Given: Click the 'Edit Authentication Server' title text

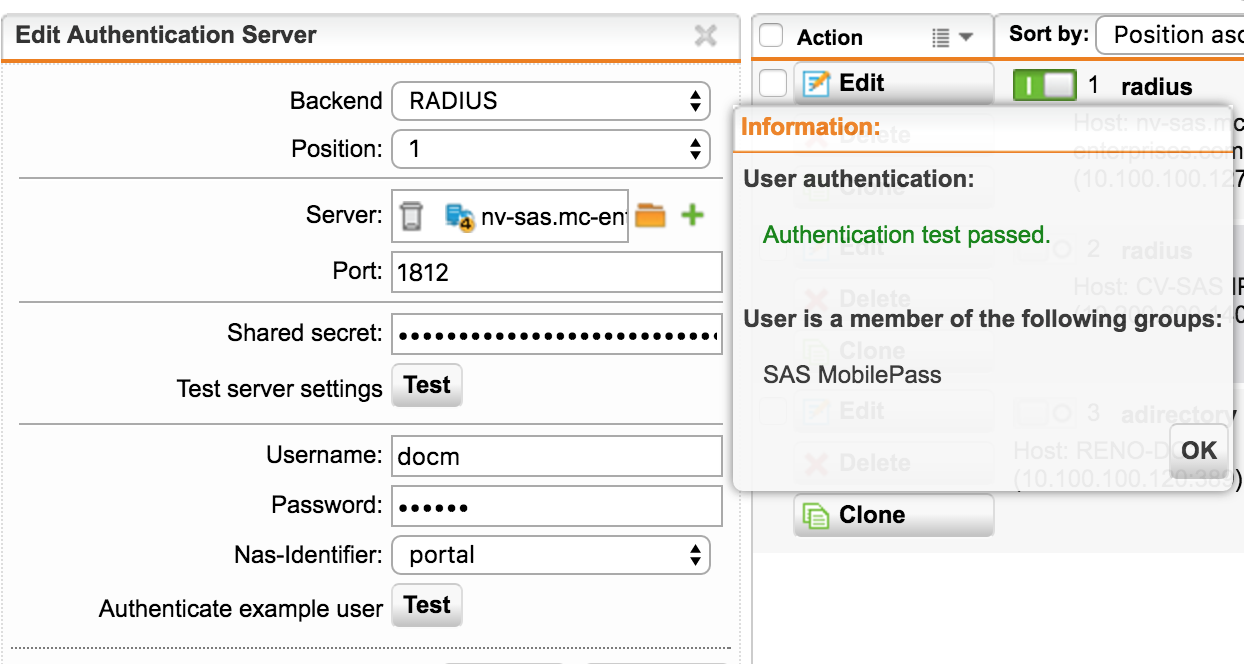Looking at the screenshot, I should click(166, 35).
